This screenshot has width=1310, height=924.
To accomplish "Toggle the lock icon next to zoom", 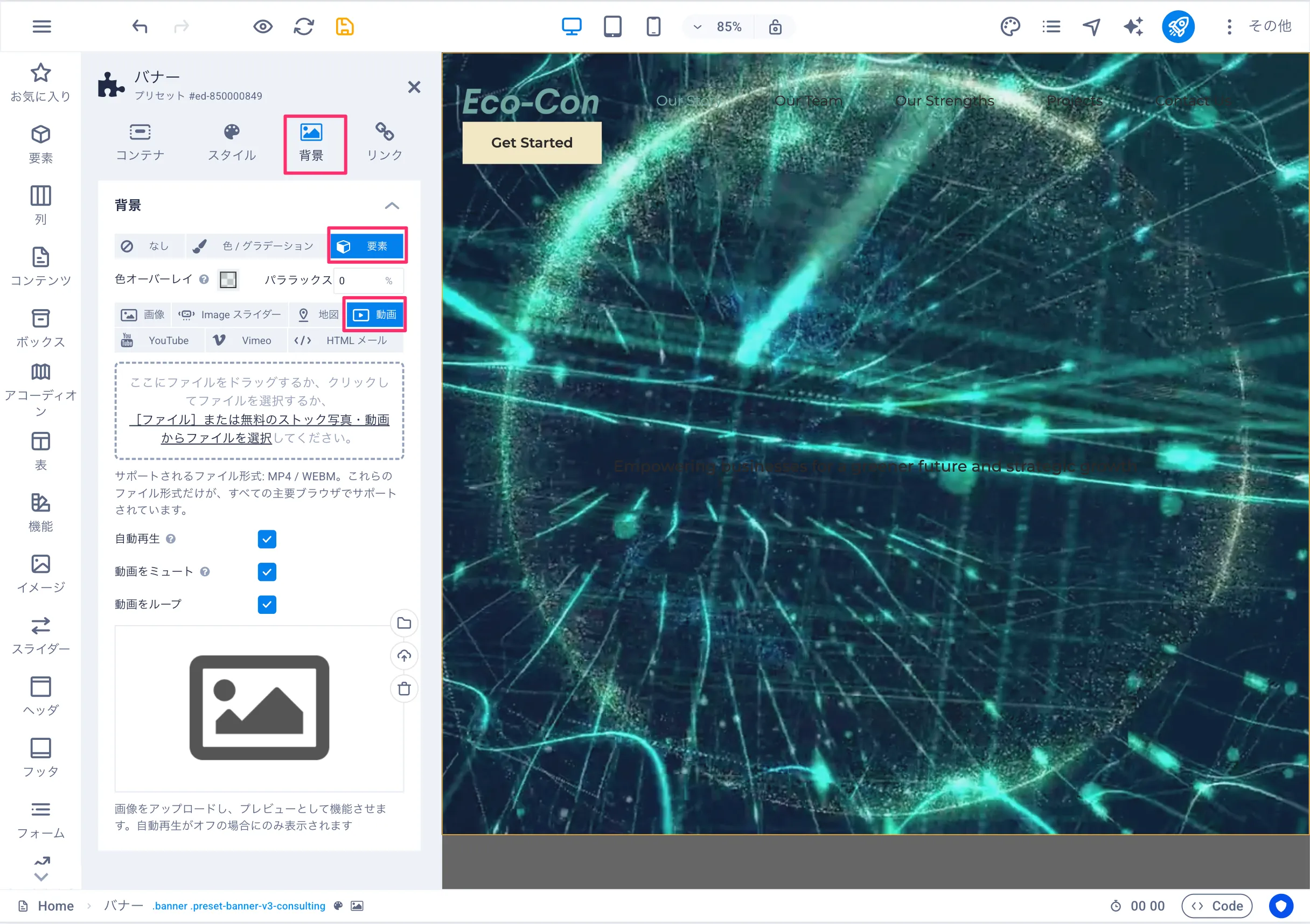I will point(775,27).
